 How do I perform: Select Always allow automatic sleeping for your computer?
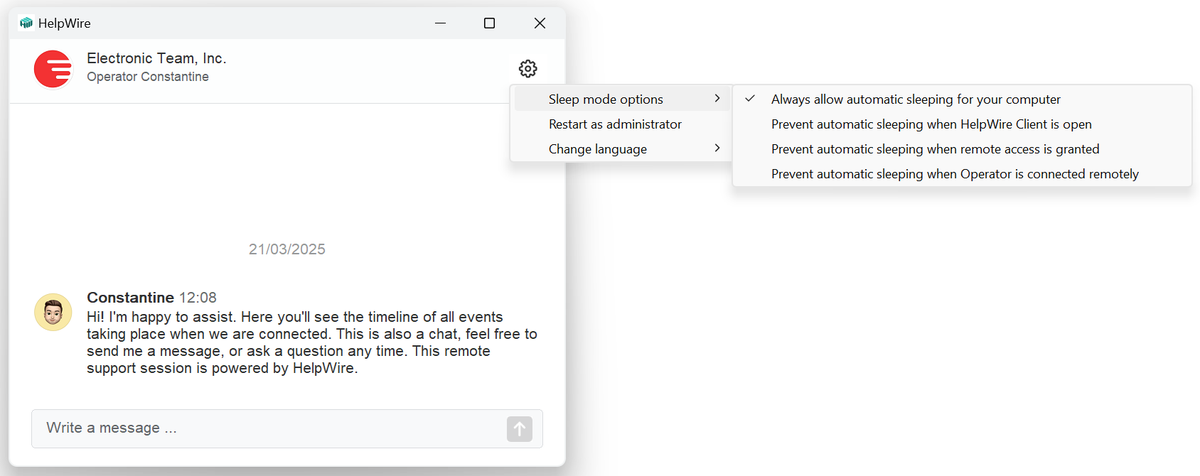[962, 99]
